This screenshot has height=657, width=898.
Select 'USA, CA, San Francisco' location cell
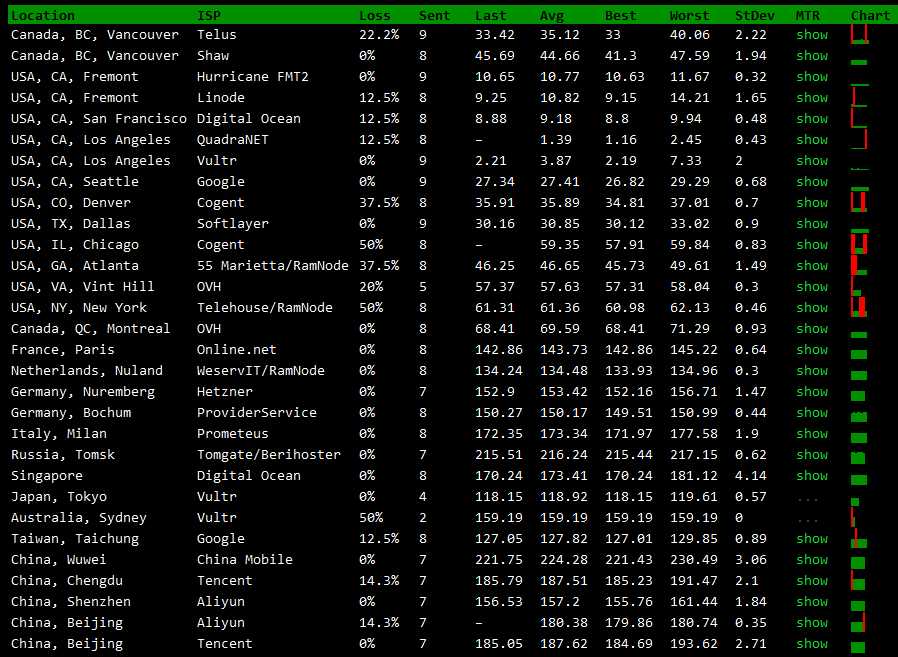(x=99, y=119)
